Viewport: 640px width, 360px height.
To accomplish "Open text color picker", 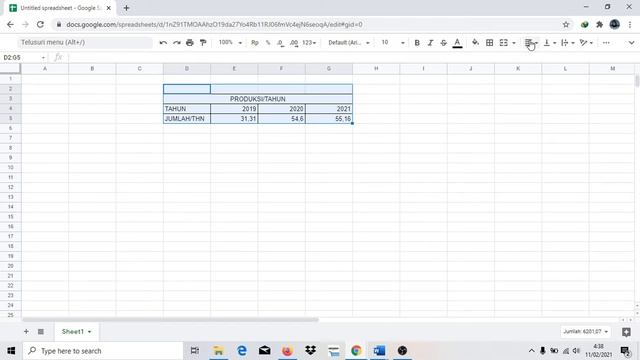I will pos(457,42).
